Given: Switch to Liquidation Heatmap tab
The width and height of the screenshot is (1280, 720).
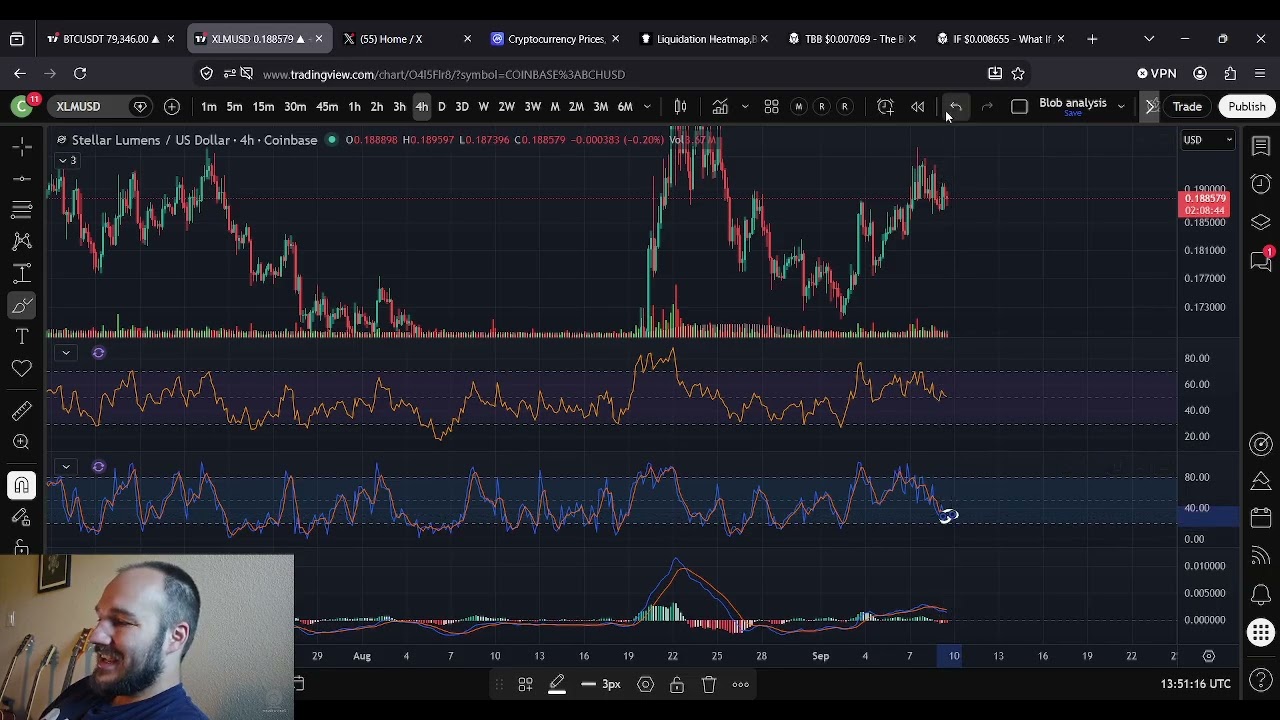Looking at the screenshot, I should pyautogui.click(x=705, y=39).
